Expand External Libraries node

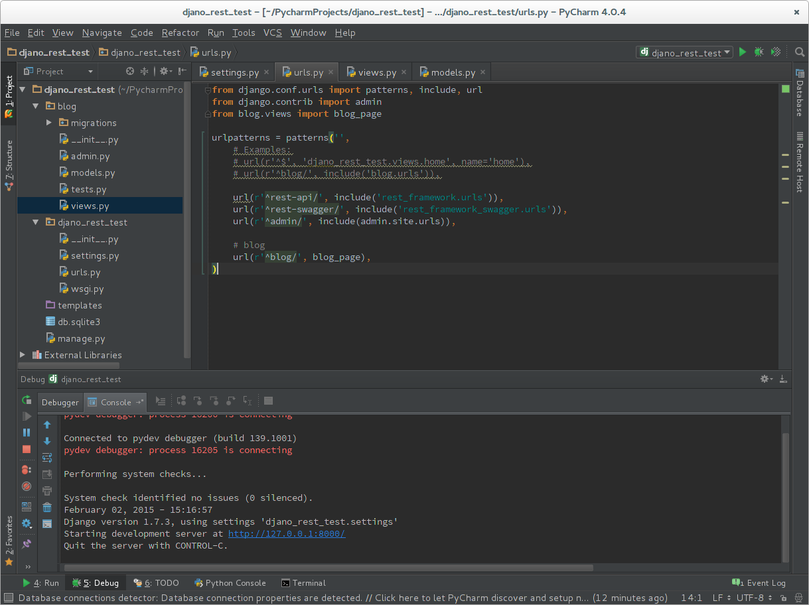click(x=23, y=355)
